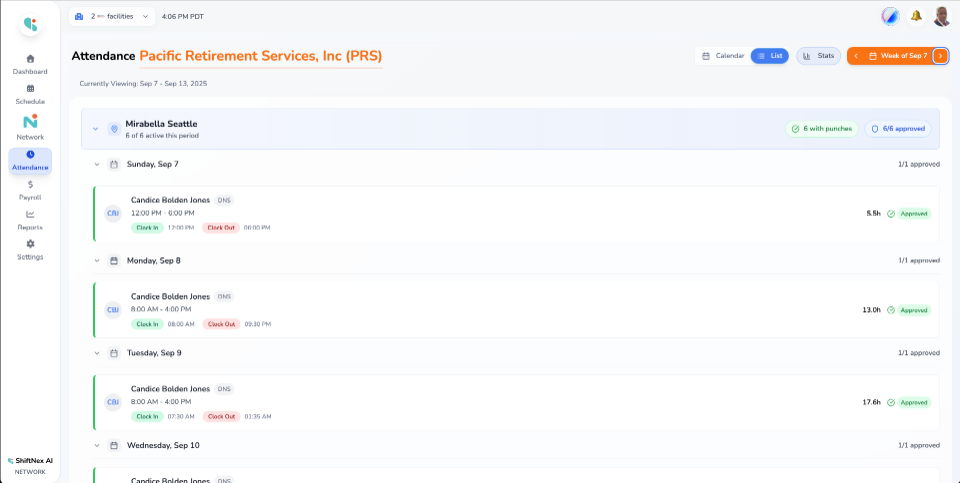
Task: Click the 6/6 approved badge
Action: click(x=898, y=129)
